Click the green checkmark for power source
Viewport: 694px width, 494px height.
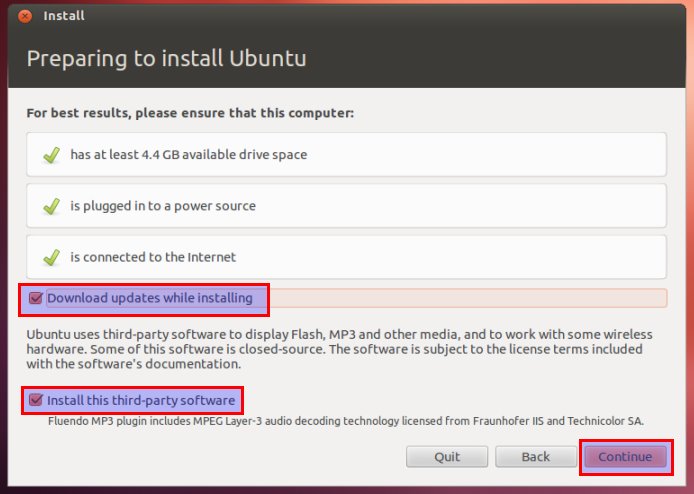coord(50,206)
